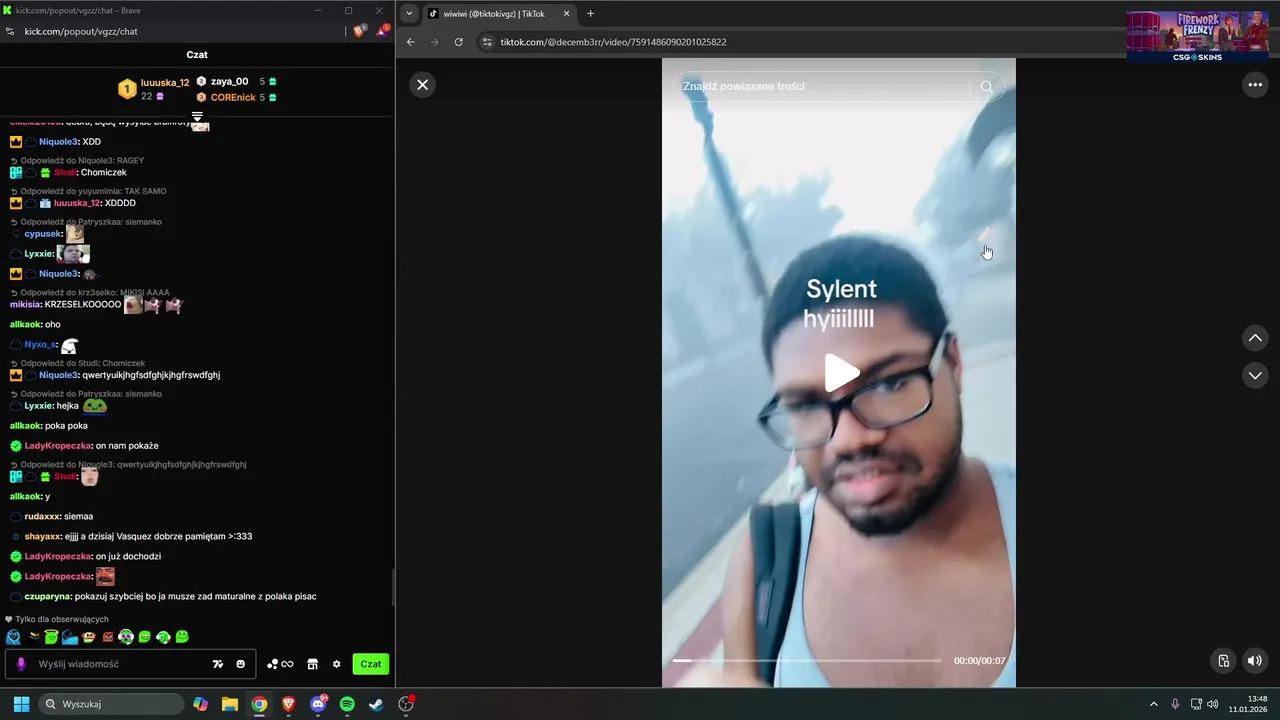This screenshot has width=1280, height=720.
Task: Click username czuparyna in chat
Action: tap(48, 596)
